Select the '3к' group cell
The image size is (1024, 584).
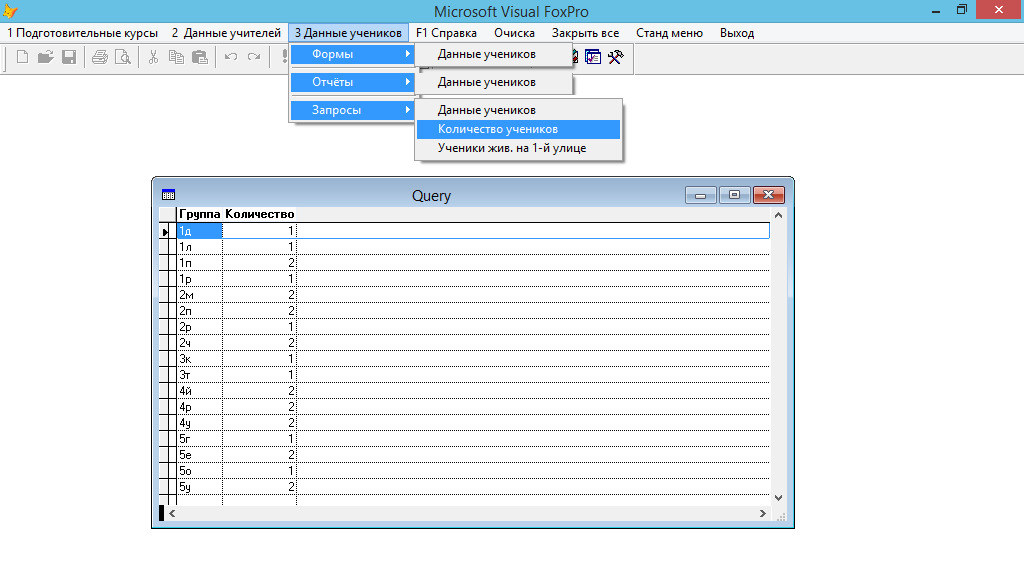pos(200,359)
